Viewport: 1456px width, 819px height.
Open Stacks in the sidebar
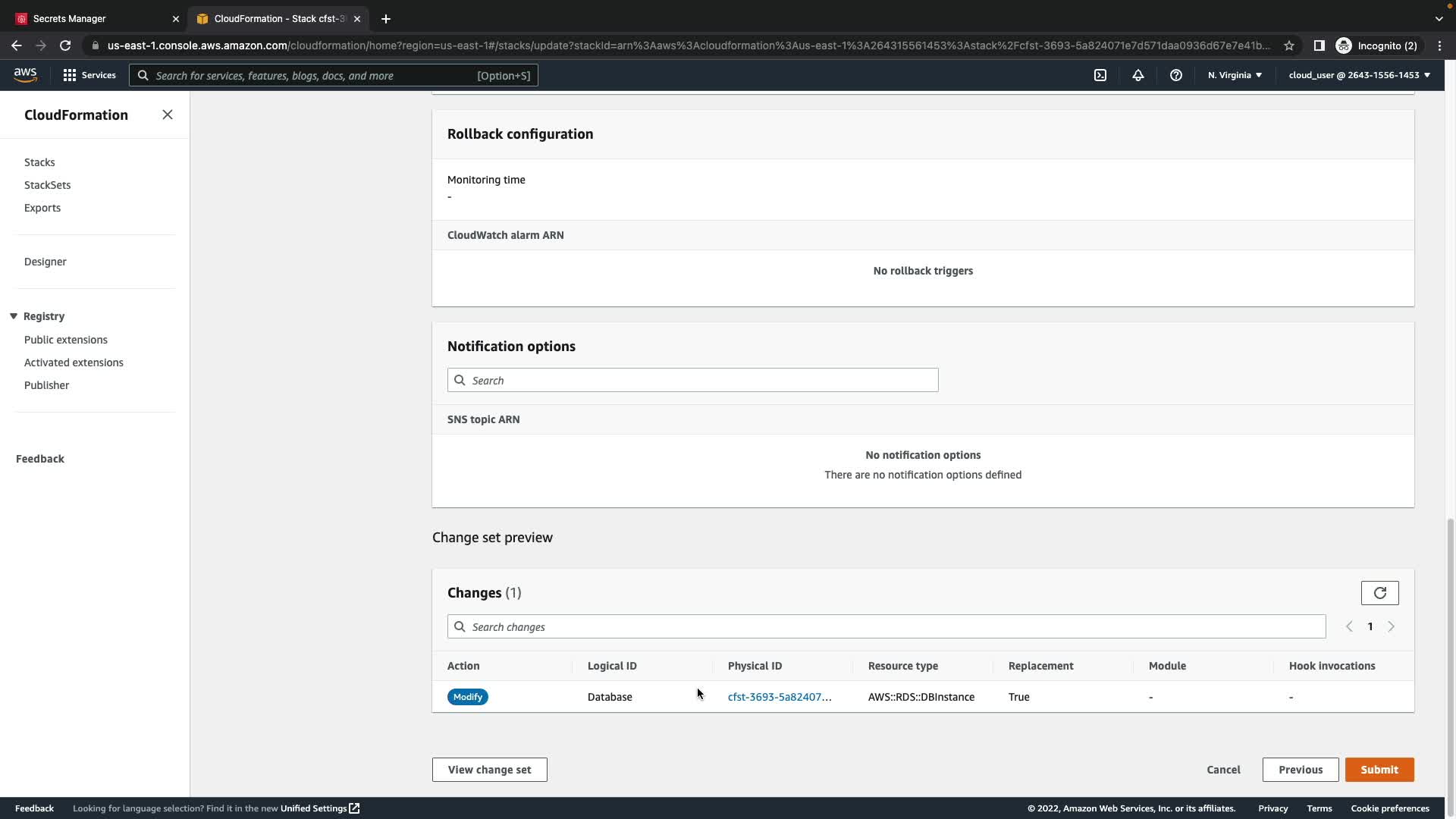pos(39,162)
